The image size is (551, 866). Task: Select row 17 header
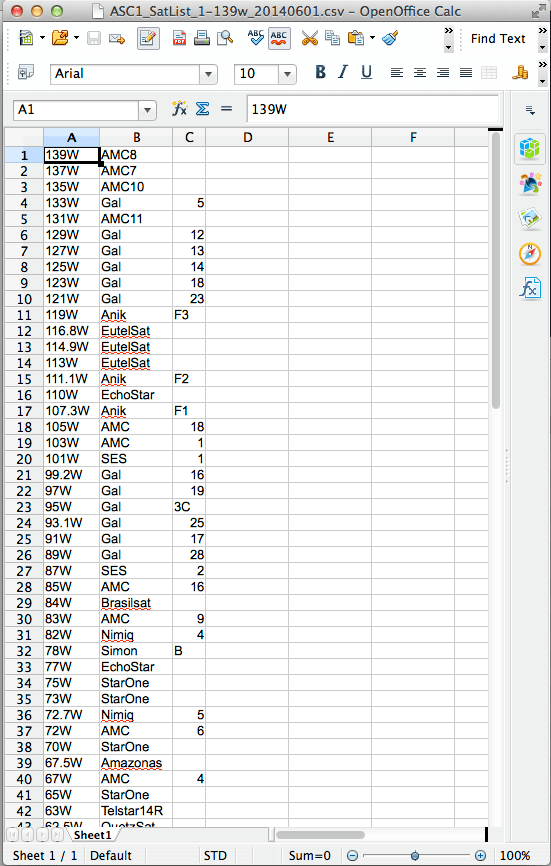click(x=24, y=411)
